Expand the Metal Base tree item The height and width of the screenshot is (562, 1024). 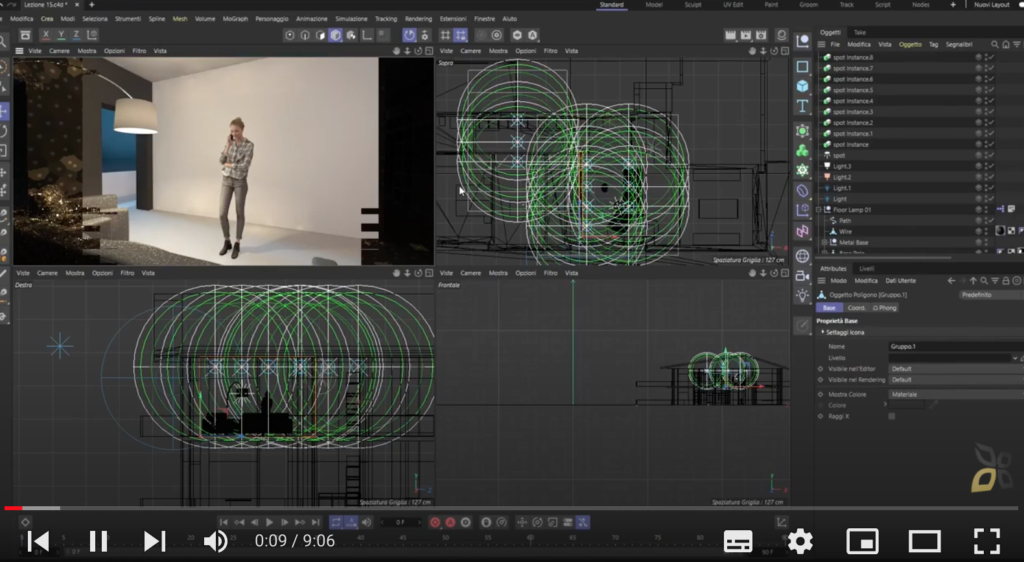(x=824, y=242)
